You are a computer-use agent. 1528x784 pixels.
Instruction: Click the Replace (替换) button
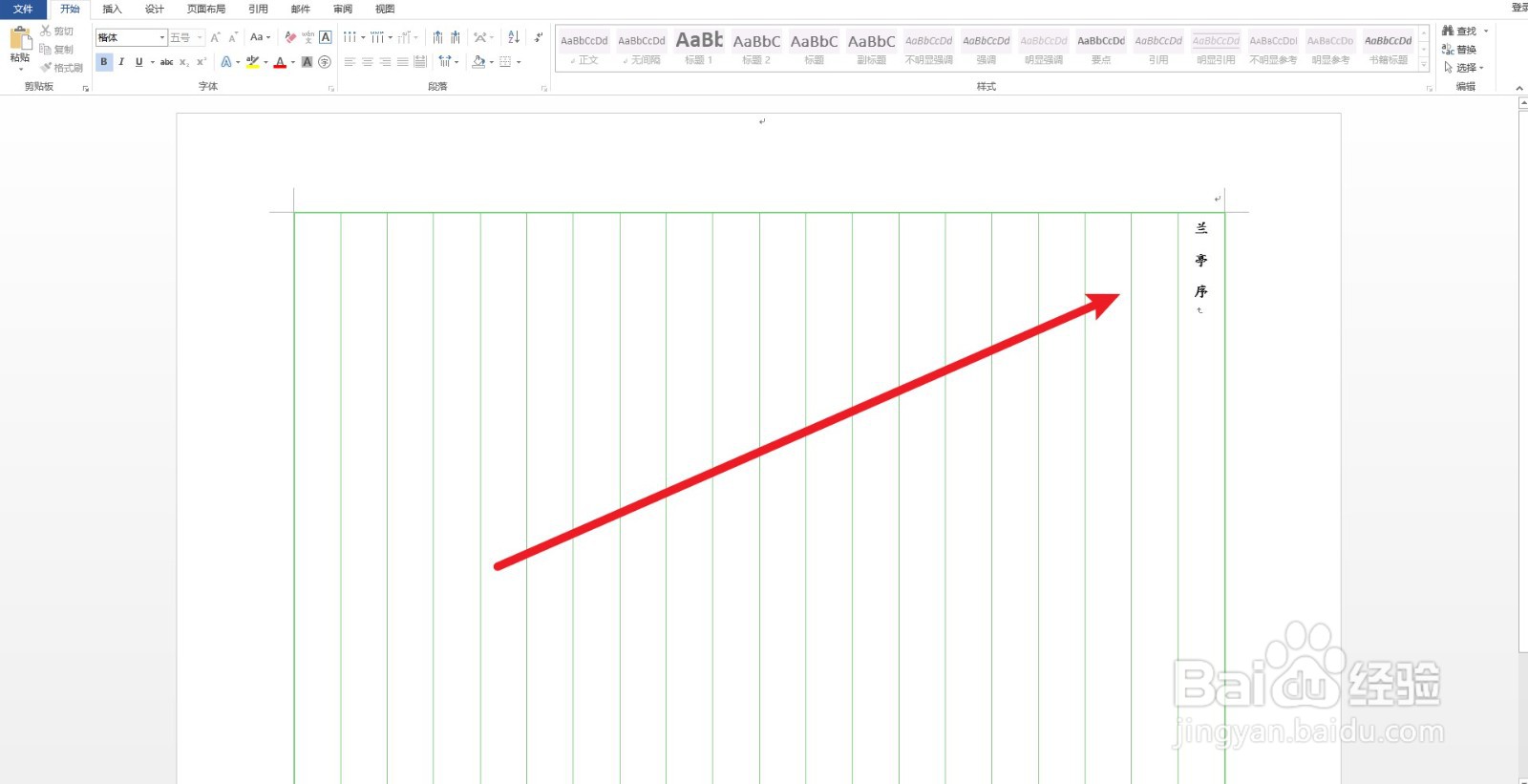(1459, 49)
